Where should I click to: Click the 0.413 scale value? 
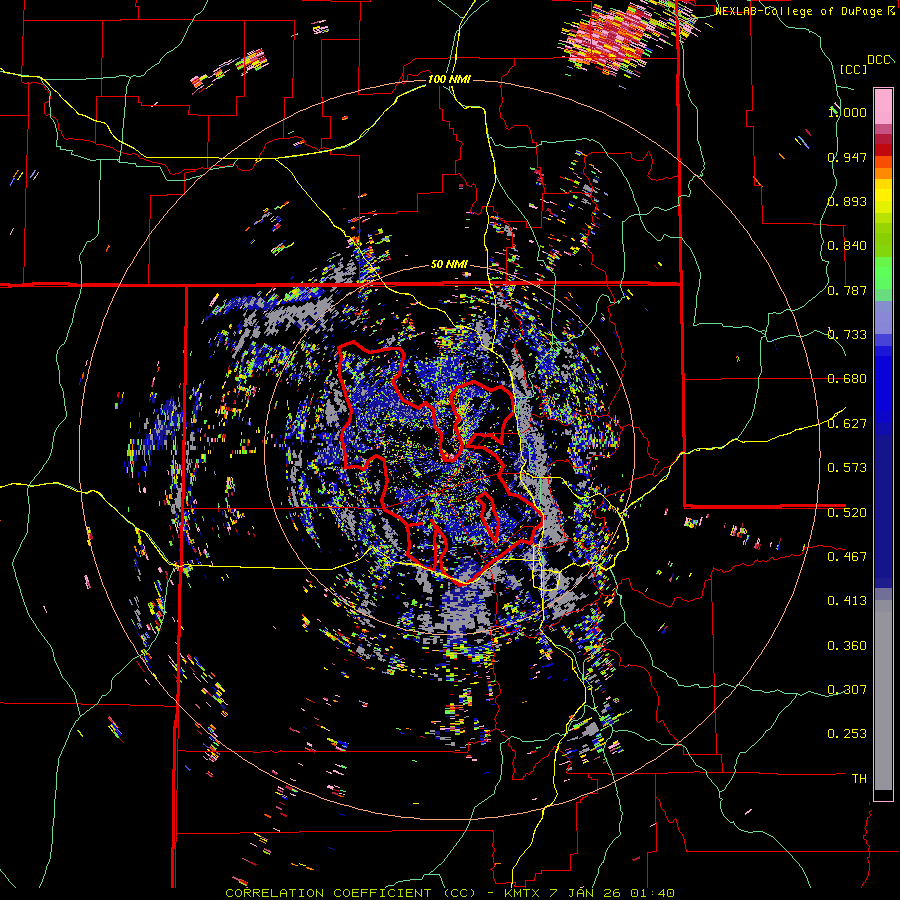[x=847, y=601]
